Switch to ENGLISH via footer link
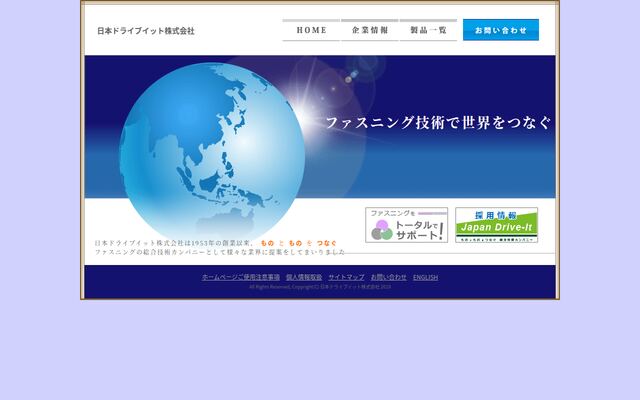This screenshot has height=400, width=640. (x=425, y=277)
